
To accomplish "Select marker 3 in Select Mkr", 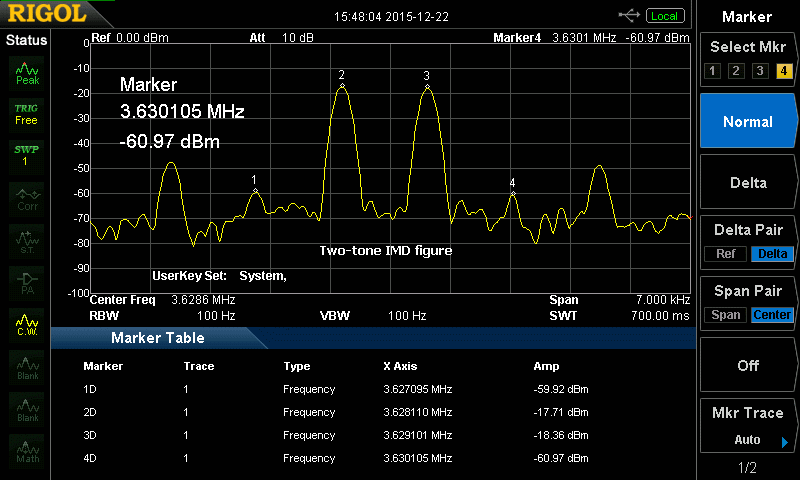I will point(760,70).
